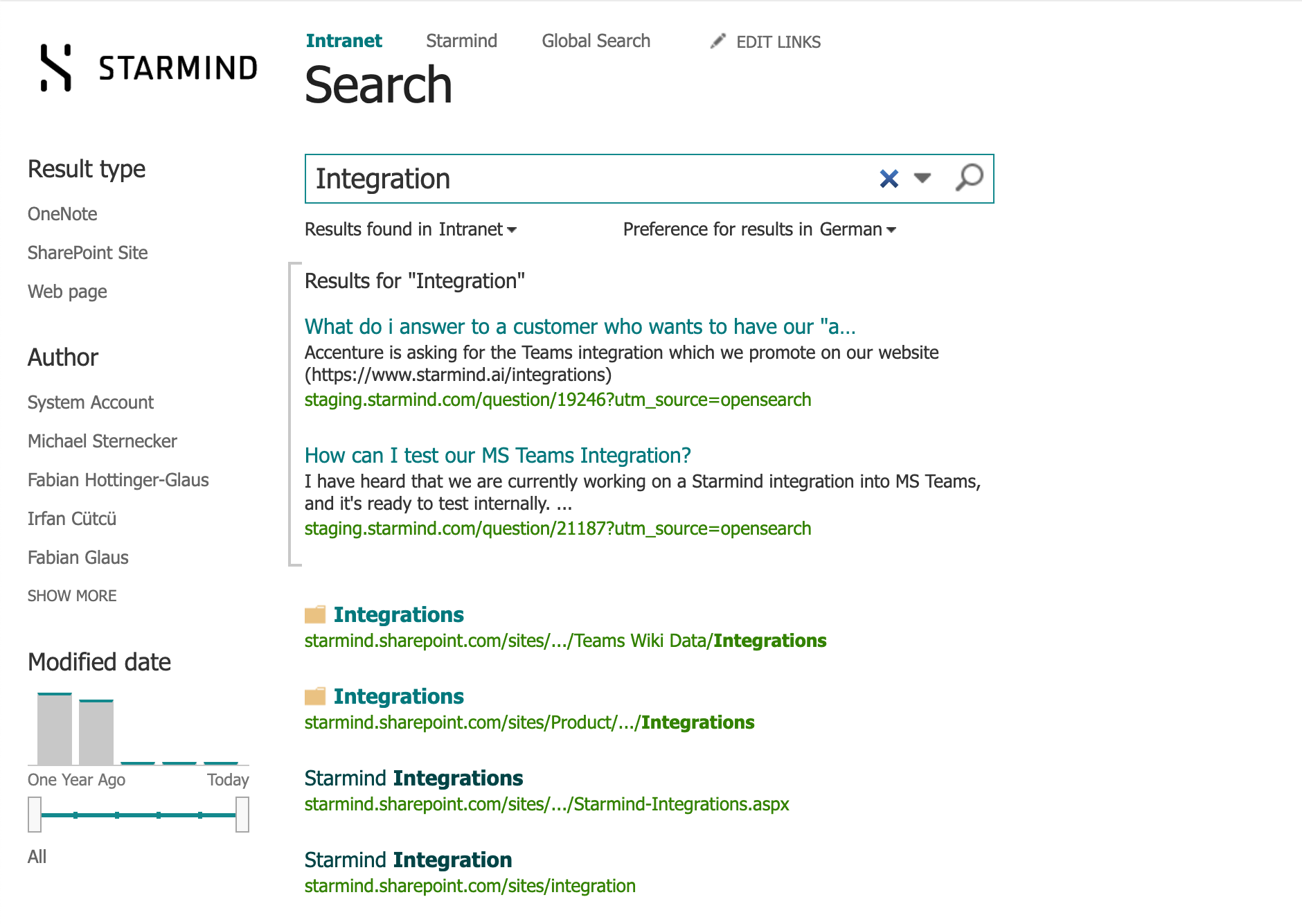Open Starmind-Integrations.aspx URL

point(547,804)
